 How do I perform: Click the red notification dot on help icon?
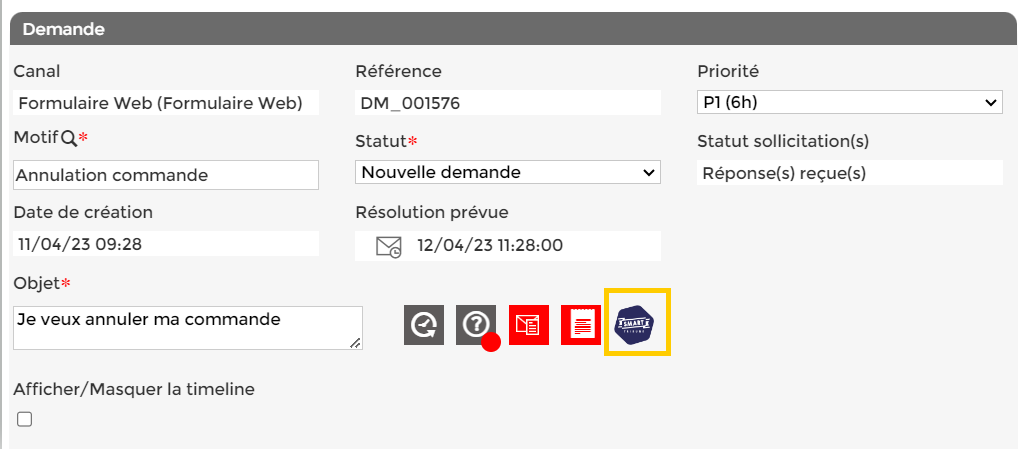click(x=491, y=342)
